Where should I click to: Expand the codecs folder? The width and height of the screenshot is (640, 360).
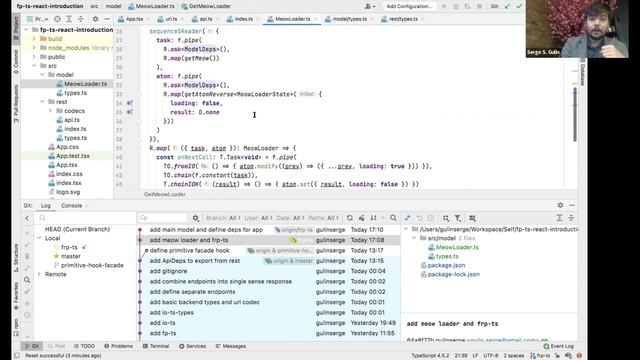coord(50,111)
